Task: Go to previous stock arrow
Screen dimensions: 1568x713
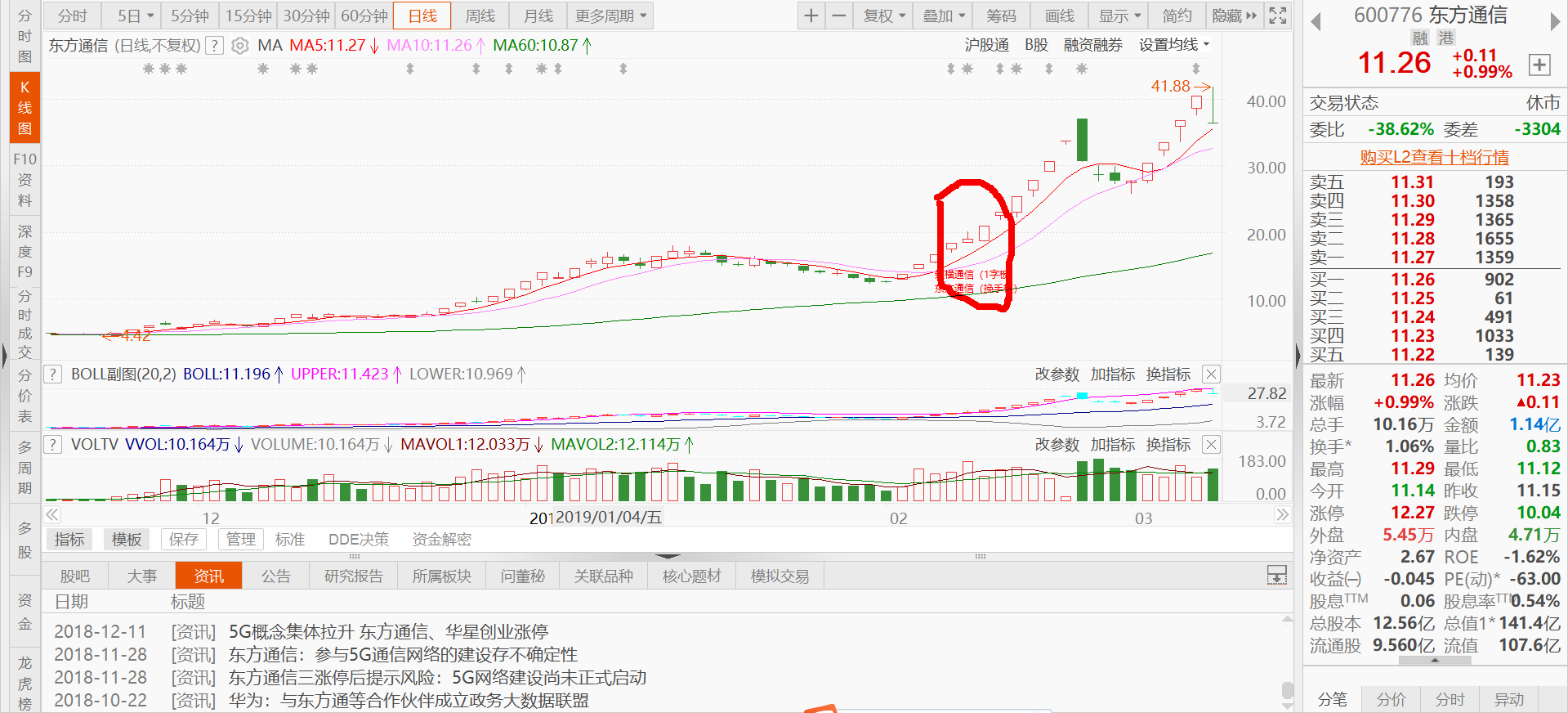Action: (1316, 22)
